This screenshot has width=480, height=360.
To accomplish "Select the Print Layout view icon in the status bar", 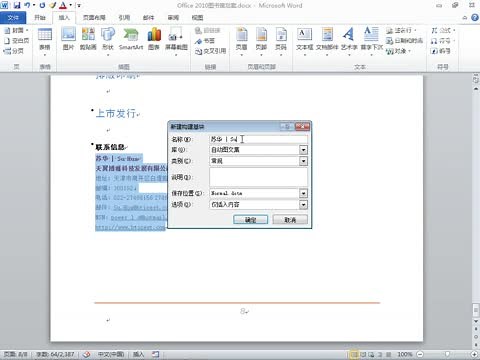I will [354, 354].
